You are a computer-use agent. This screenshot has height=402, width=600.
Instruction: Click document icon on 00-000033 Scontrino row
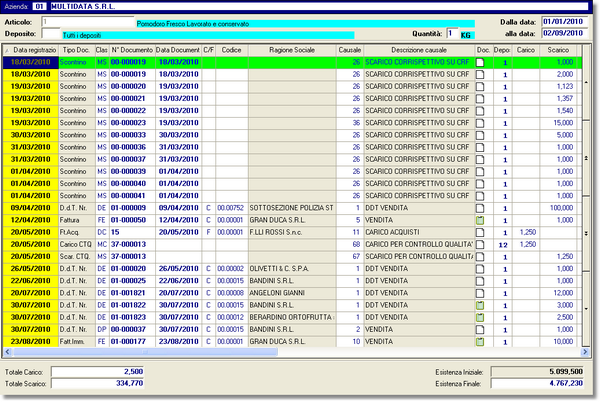[x=480, y=135]
